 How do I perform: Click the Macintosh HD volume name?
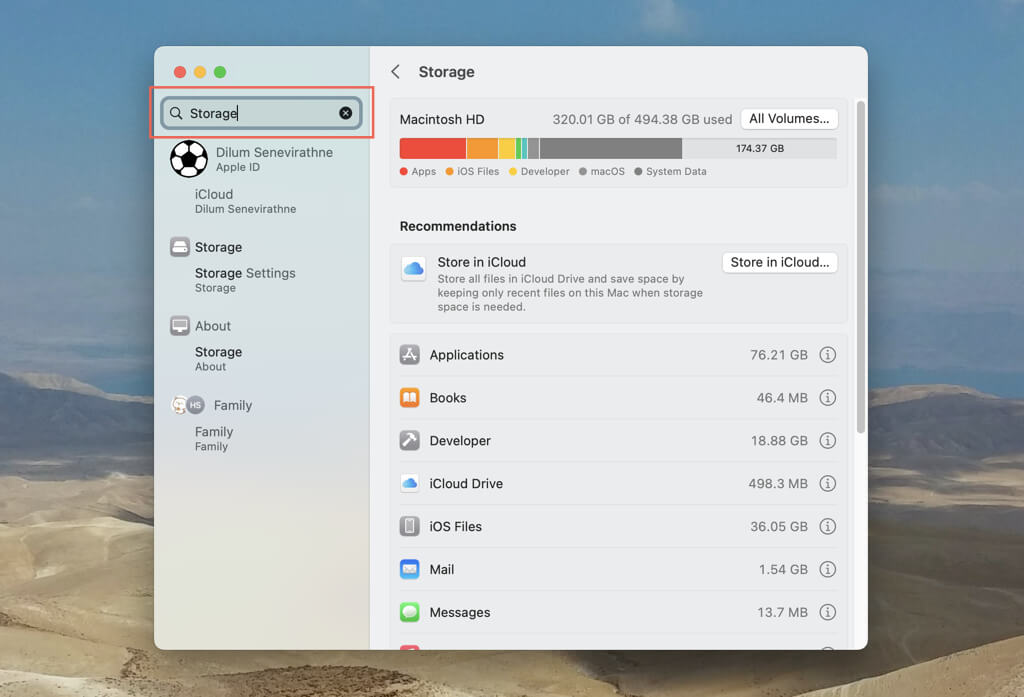(442, 120)
